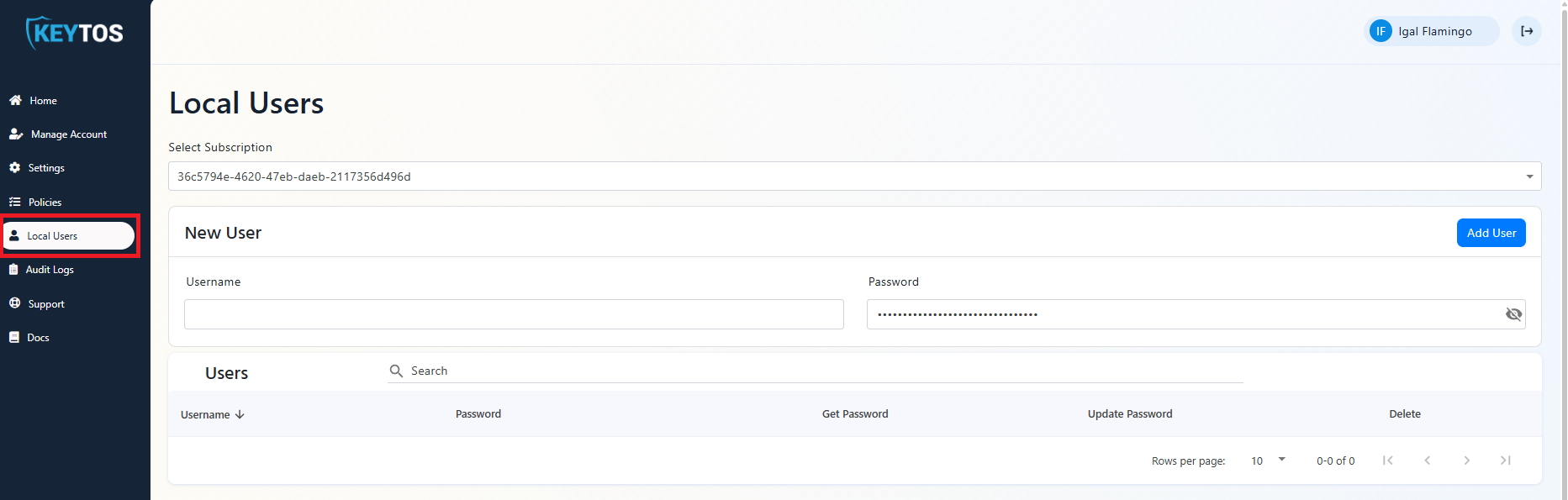Click the Users Search field

(824, 371)
